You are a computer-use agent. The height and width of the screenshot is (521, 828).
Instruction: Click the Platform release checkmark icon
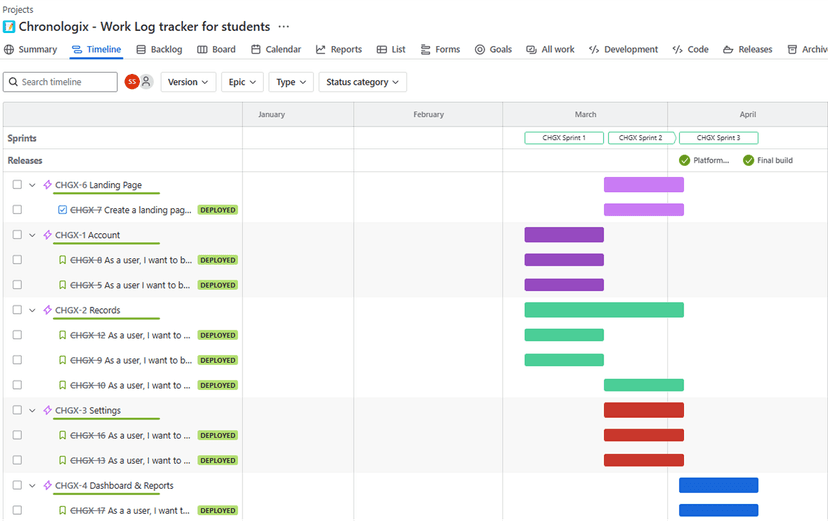(x=684, y=160)
